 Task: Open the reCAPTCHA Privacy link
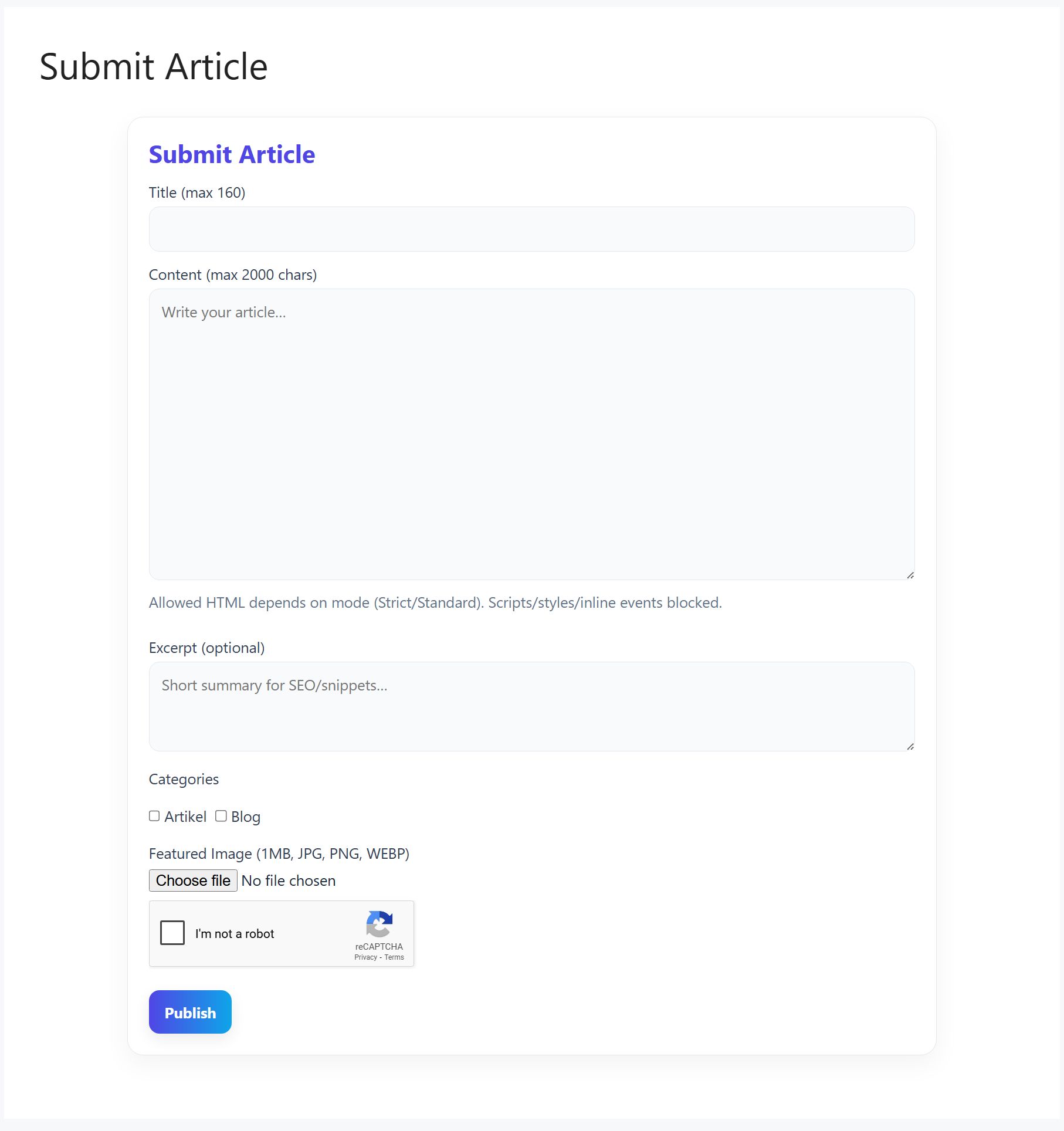tap(365, 957)
